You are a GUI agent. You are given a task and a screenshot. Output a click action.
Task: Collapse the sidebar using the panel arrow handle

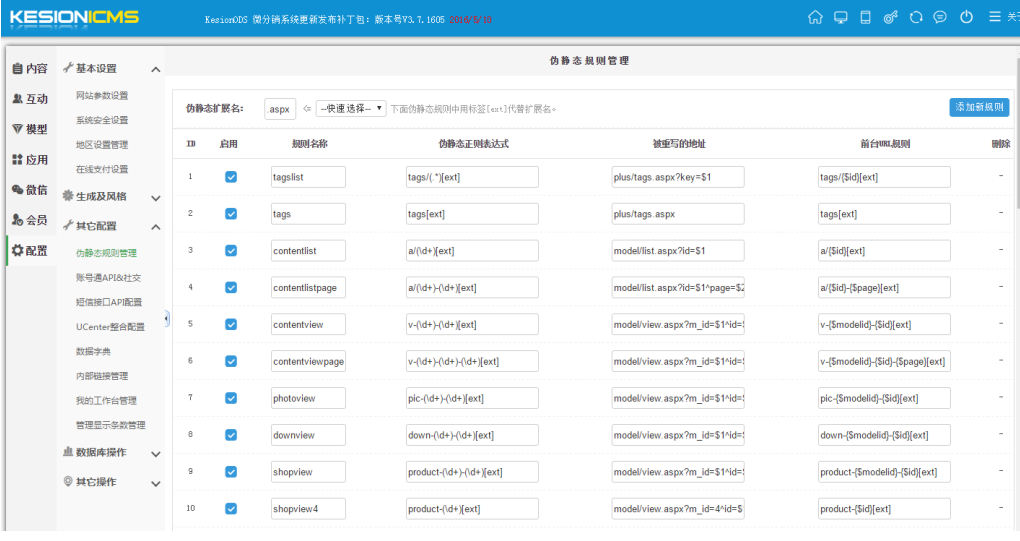166,319
